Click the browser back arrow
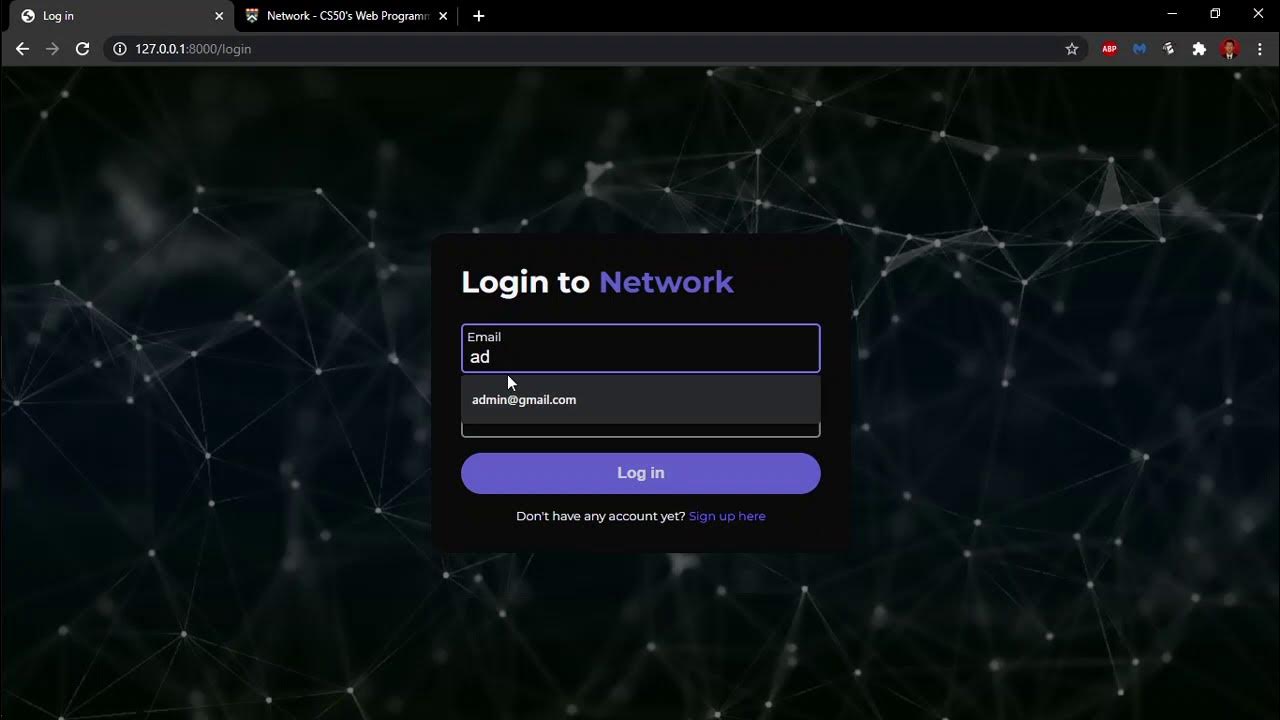This screenshot has width=1280, height=720. point(22,49)
